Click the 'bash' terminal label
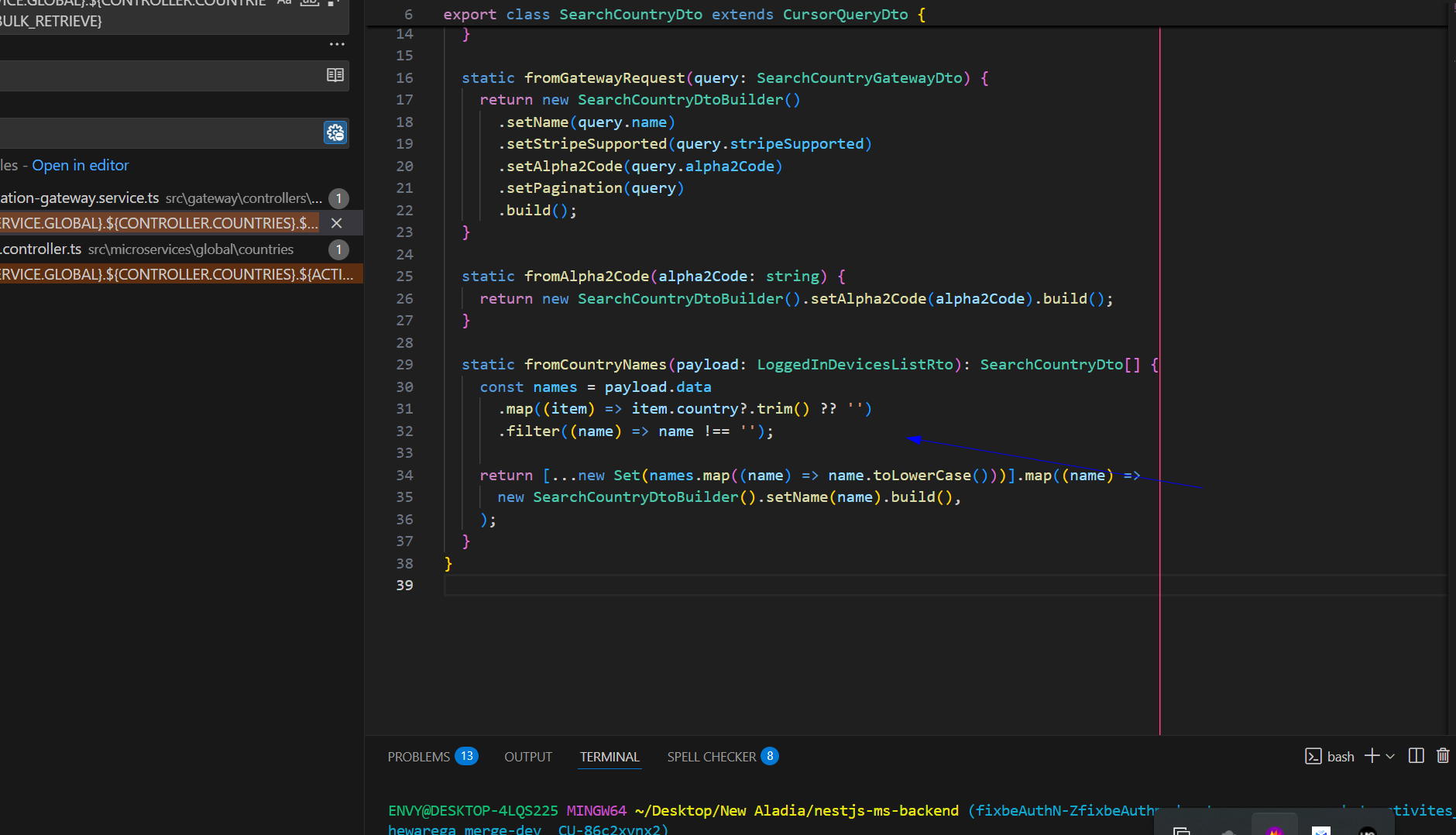Screen dimensions: 1456x835 [1340, 757]
